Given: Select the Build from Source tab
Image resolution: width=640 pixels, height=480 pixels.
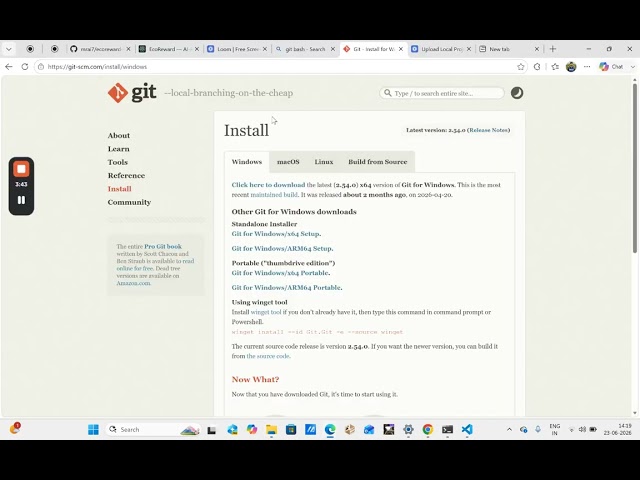Looking at the screenshot, I should [378, 162].
